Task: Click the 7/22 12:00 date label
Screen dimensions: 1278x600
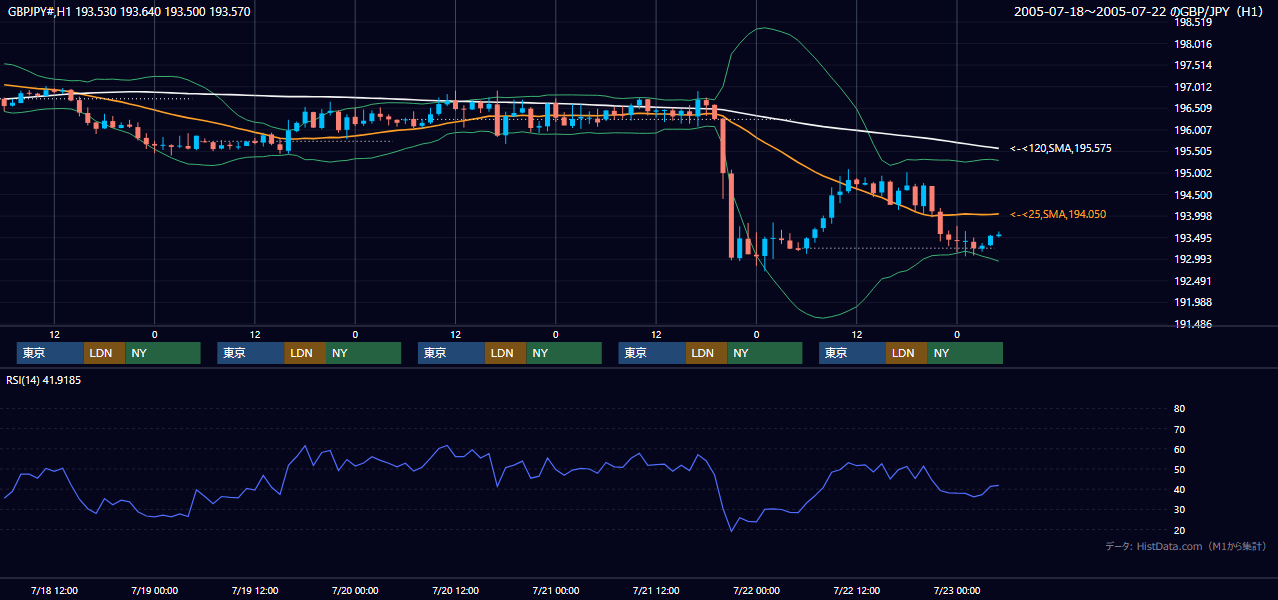Action: tap(856, 590)
